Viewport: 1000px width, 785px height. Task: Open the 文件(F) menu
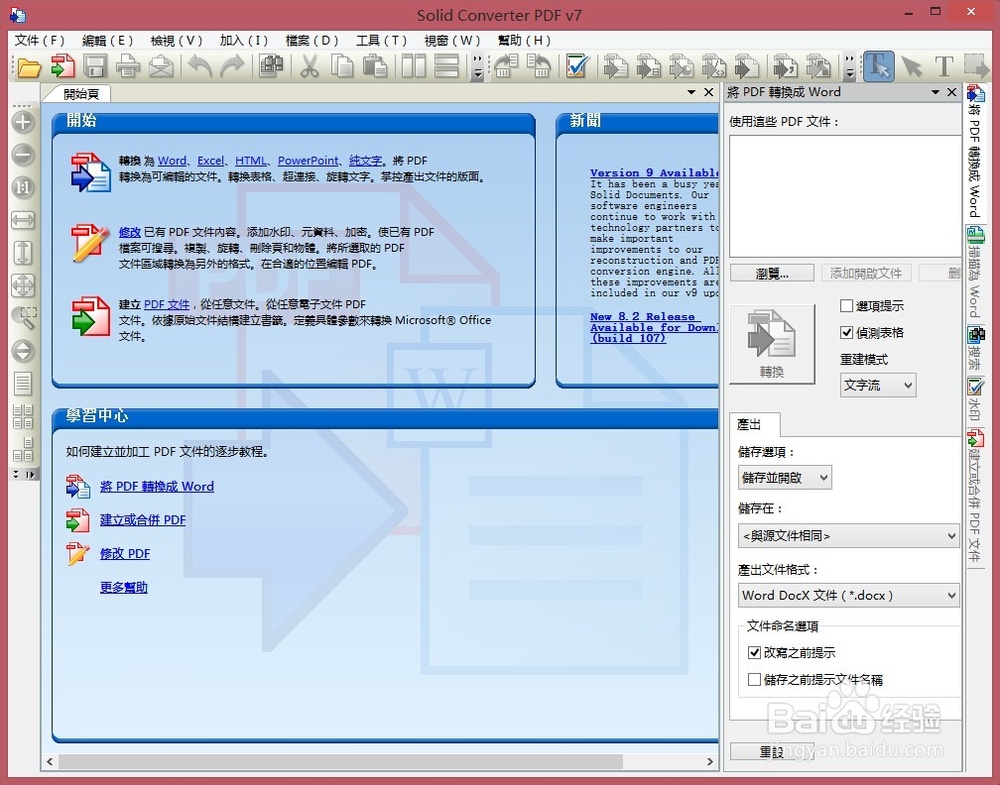pos(40,41)
